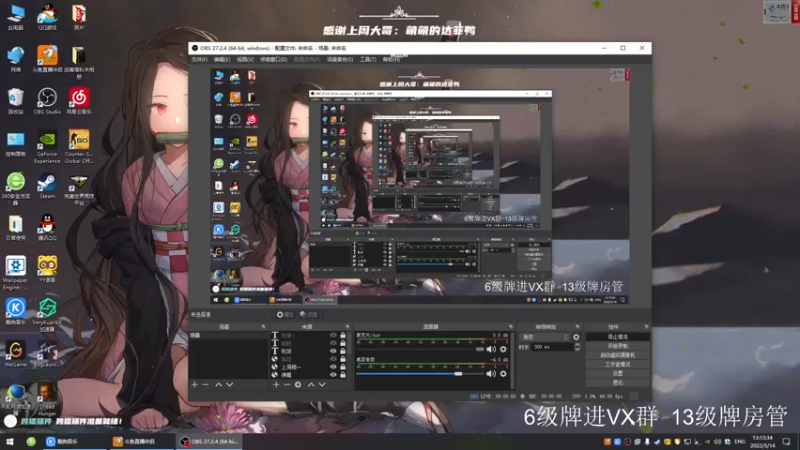Toggle 工作室模式 studio mode
Image resolution: width=800 pixels, height=450 pixels.
click(617, 364)
